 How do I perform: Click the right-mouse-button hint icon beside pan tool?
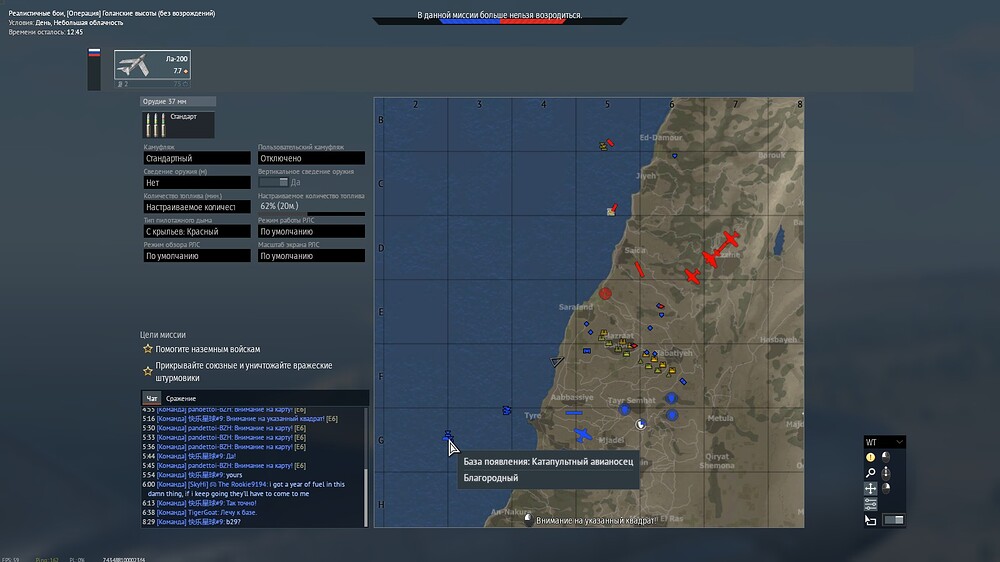click(x=886, y=489)
